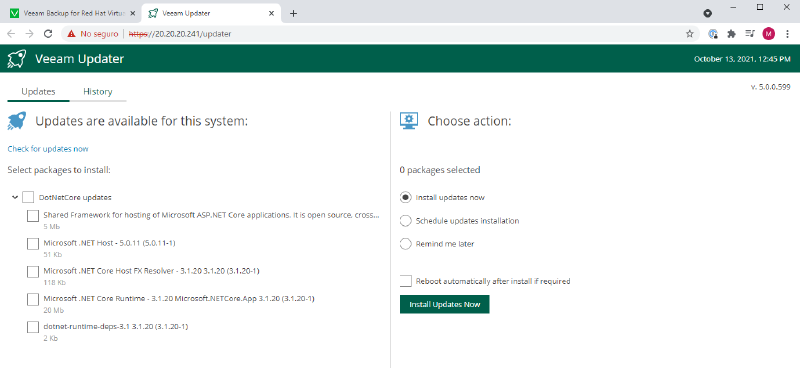Go back using the browser back arrow
The image size is (800, 368).
click(11, 34)
